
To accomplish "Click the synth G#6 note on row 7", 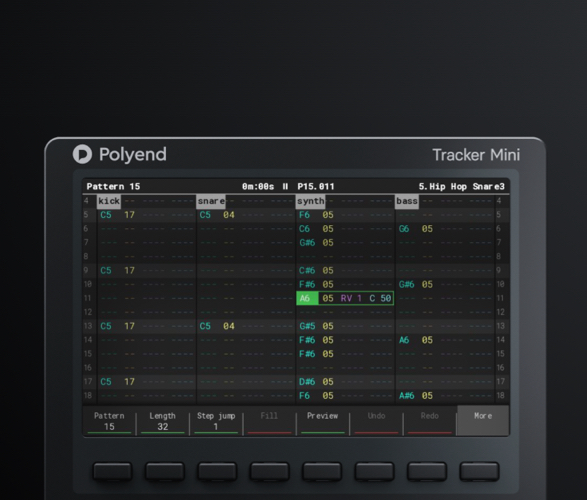I will point(307,243).
